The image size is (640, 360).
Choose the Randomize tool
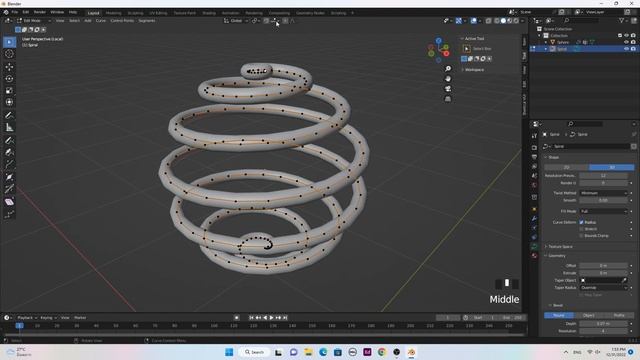pos(9,214)
